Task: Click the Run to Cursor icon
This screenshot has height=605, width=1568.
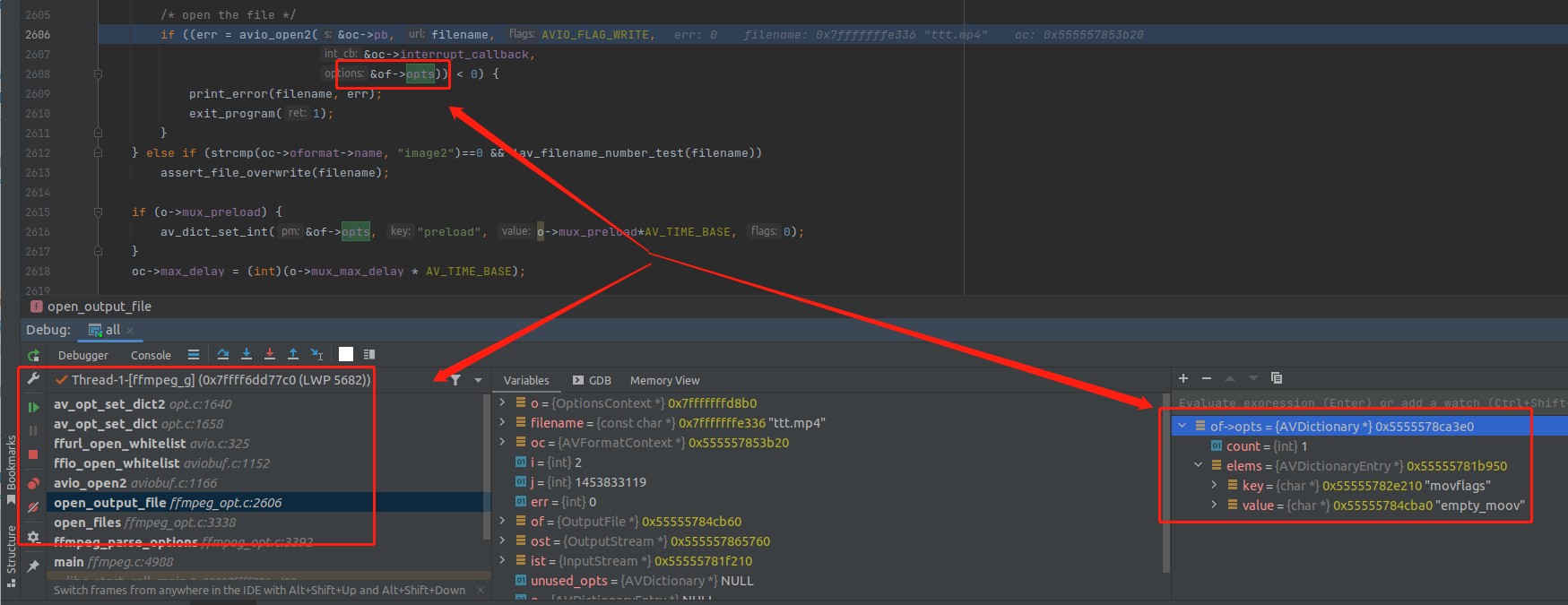Action: (x=316, y=355)
